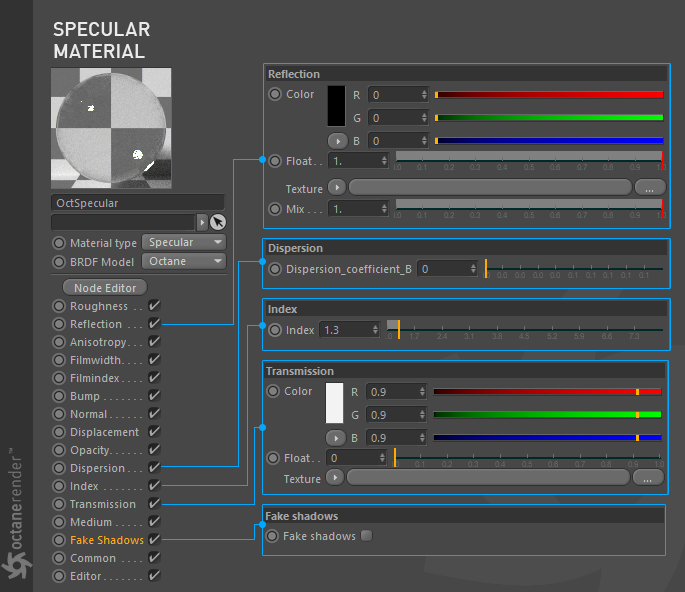Open Reflection Texture browse (...) button
Image resolution: width=685 pixels, height=592 pixels.
click(x=650, y=188)
